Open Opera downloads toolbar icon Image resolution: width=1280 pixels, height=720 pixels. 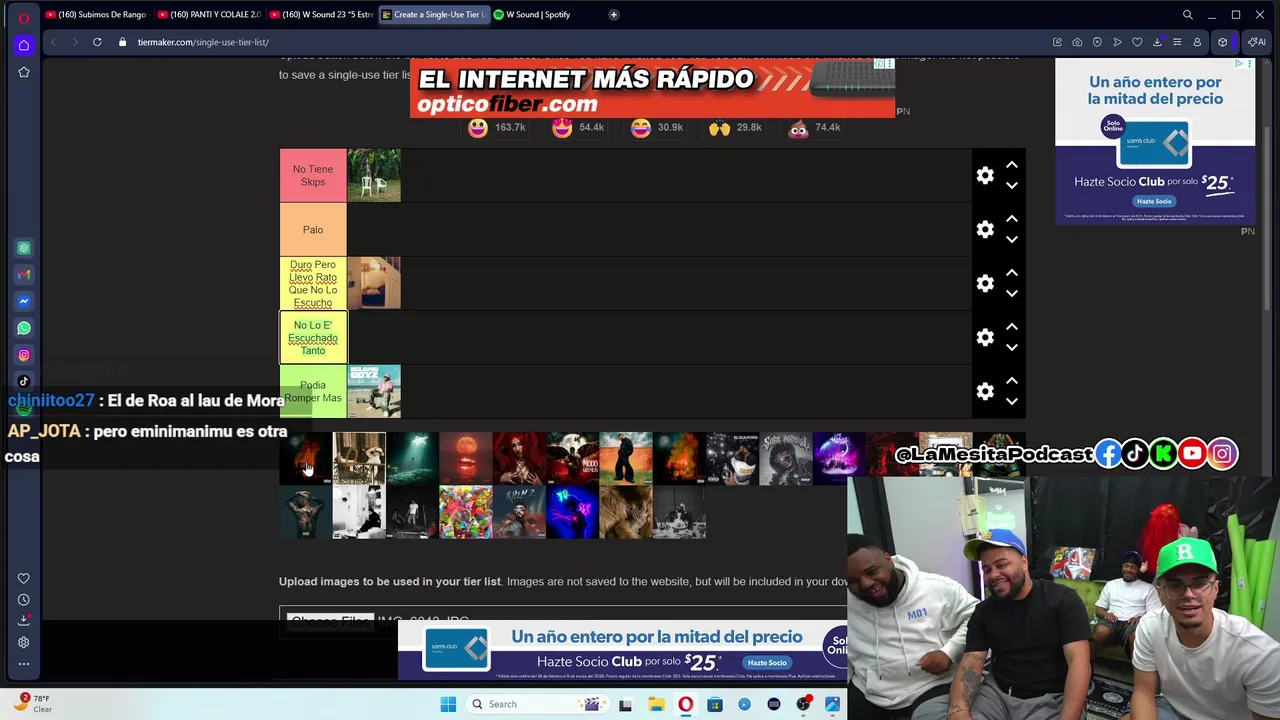tap(1157, 42)
